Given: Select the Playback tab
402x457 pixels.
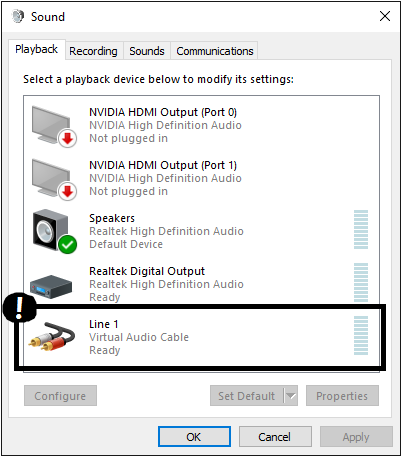Looking at the screenshot, I should (37, 49).
